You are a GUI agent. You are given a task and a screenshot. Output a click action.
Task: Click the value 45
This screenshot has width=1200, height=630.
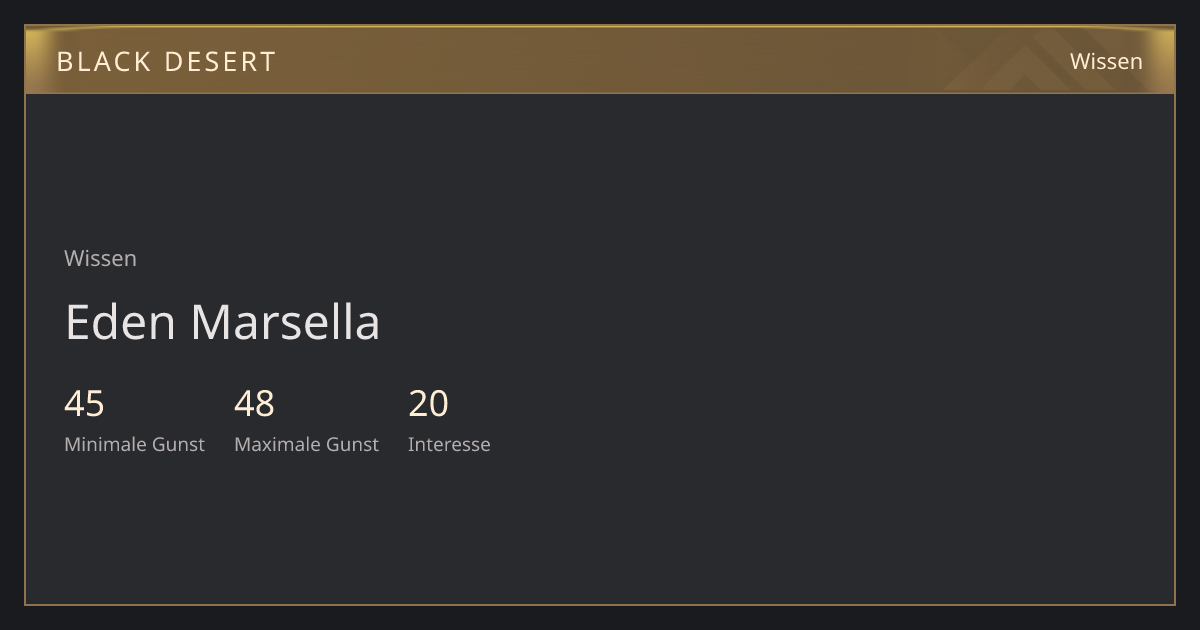coord(84,403)
